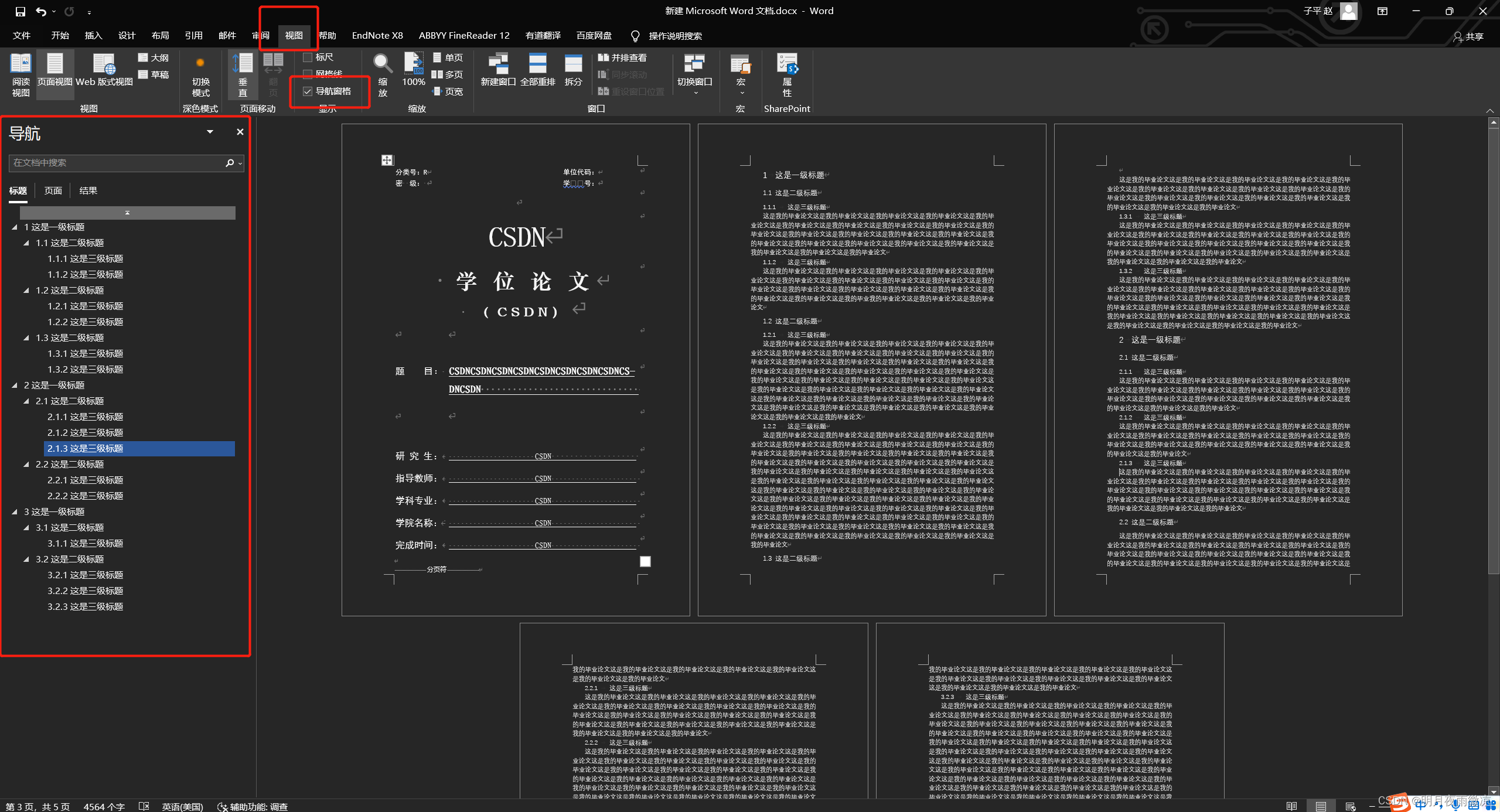The height and width of the screenshot is (812, 1500).
Task: Open the Switch Windows dropdown (切换窗口)
Action: point(694,74)
